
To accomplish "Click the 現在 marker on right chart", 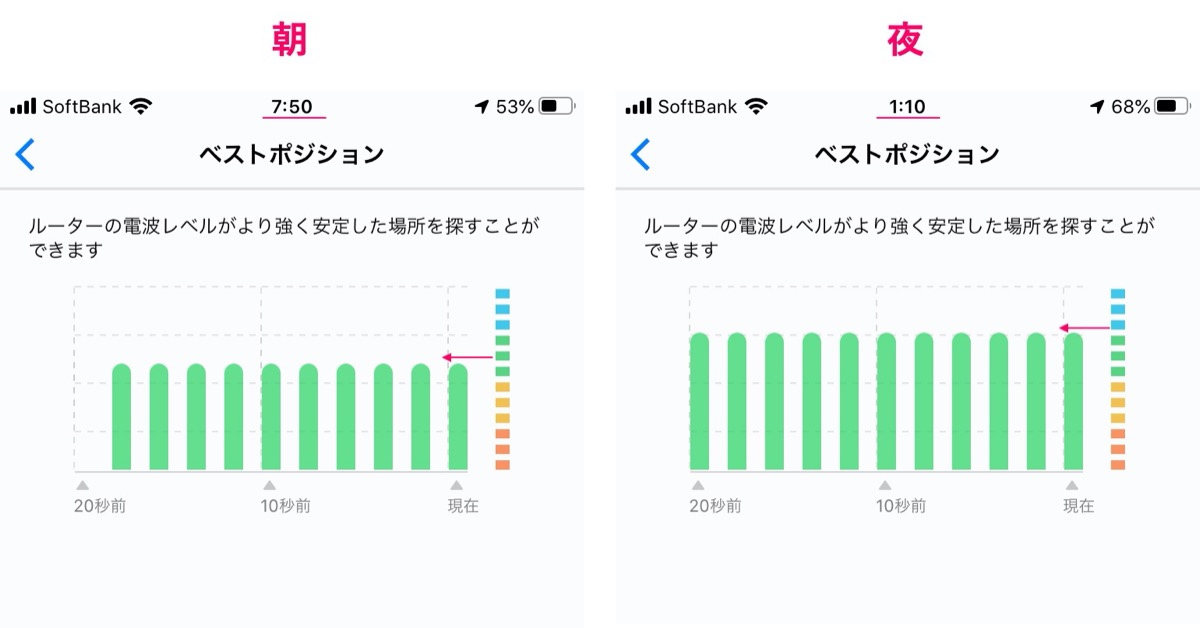I will tap(1078, 506).
